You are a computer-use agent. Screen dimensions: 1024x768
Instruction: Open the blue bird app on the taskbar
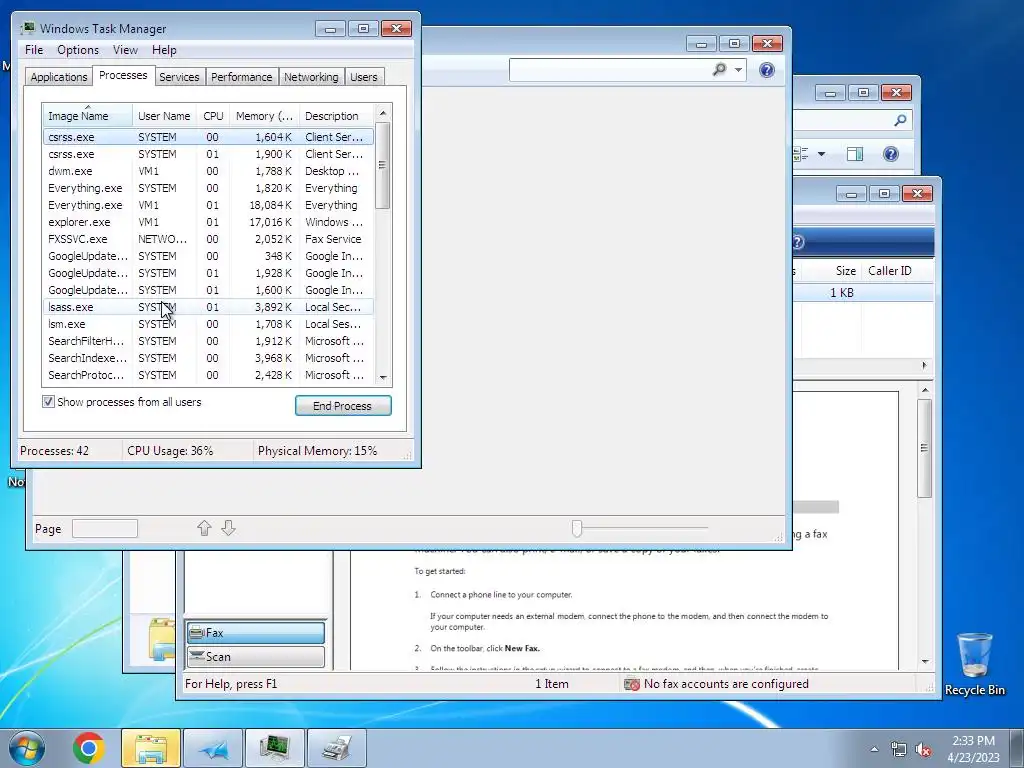pyautogui.click(x=213, y=748)
